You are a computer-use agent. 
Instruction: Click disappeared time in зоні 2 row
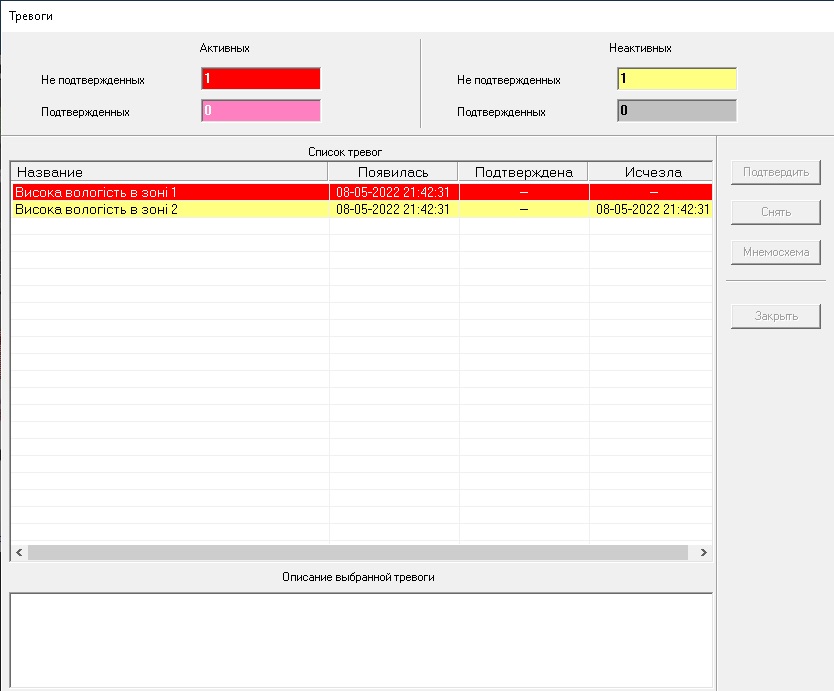click(x=653, y=209)
